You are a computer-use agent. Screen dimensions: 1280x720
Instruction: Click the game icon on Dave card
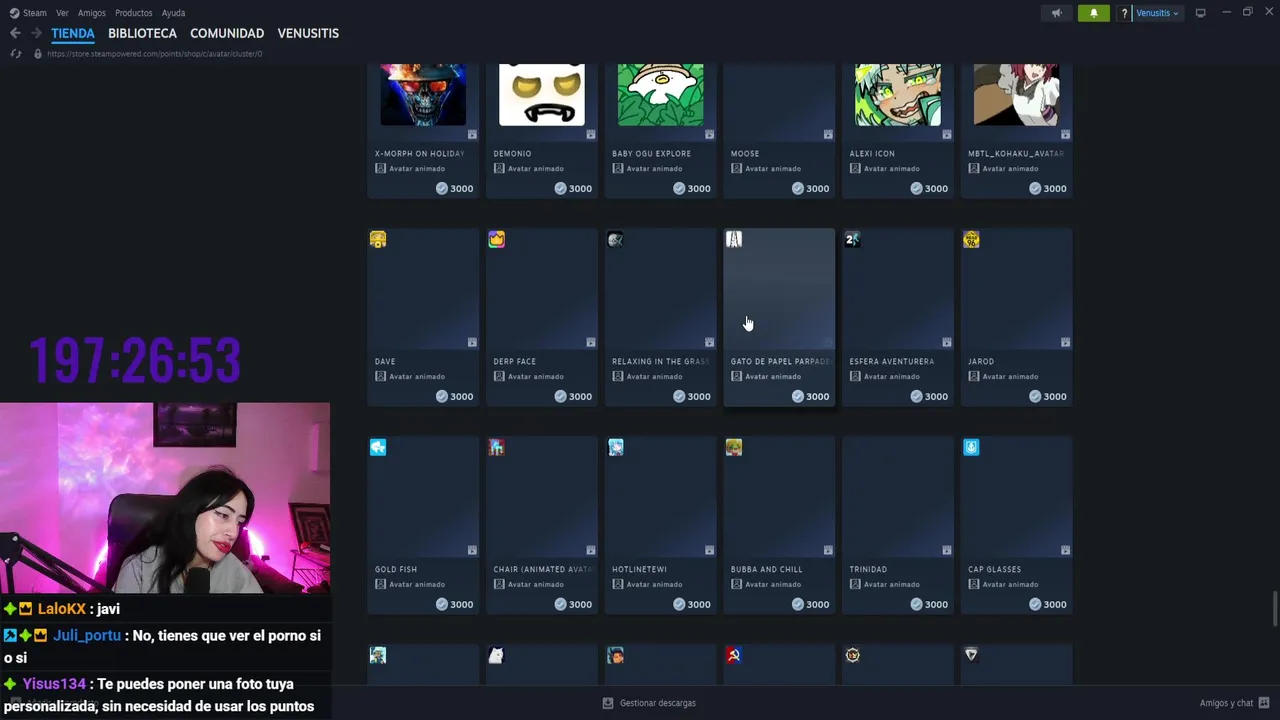pyautogui.click(x=378, y=239)
